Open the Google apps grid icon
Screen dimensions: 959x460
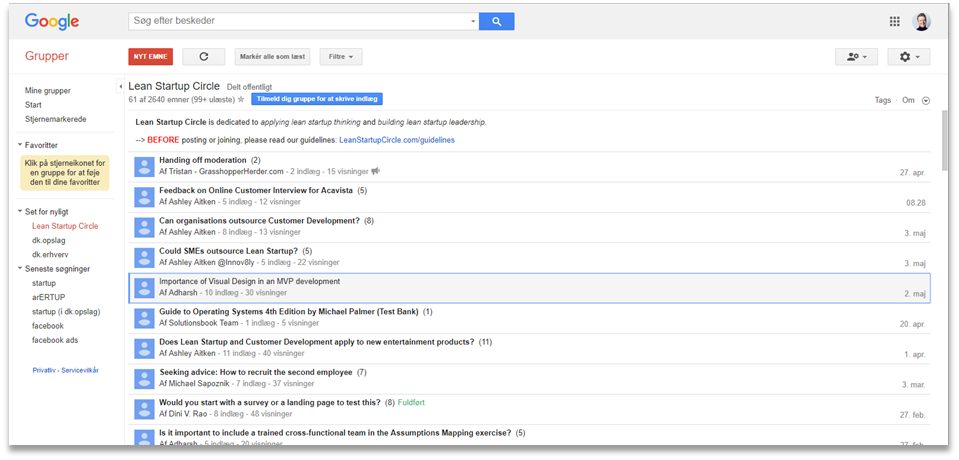coord(894,21)
